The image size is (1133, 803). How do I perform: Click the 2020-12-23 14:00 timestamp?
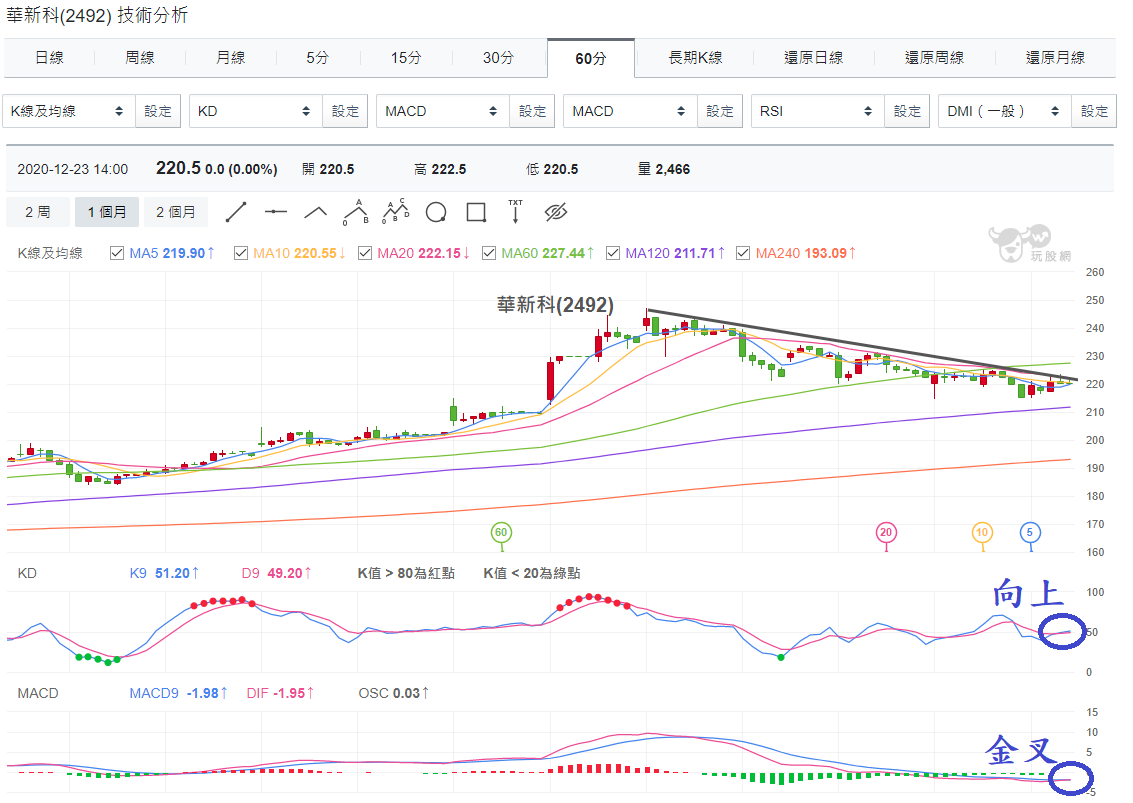click(x=72, y=169)
